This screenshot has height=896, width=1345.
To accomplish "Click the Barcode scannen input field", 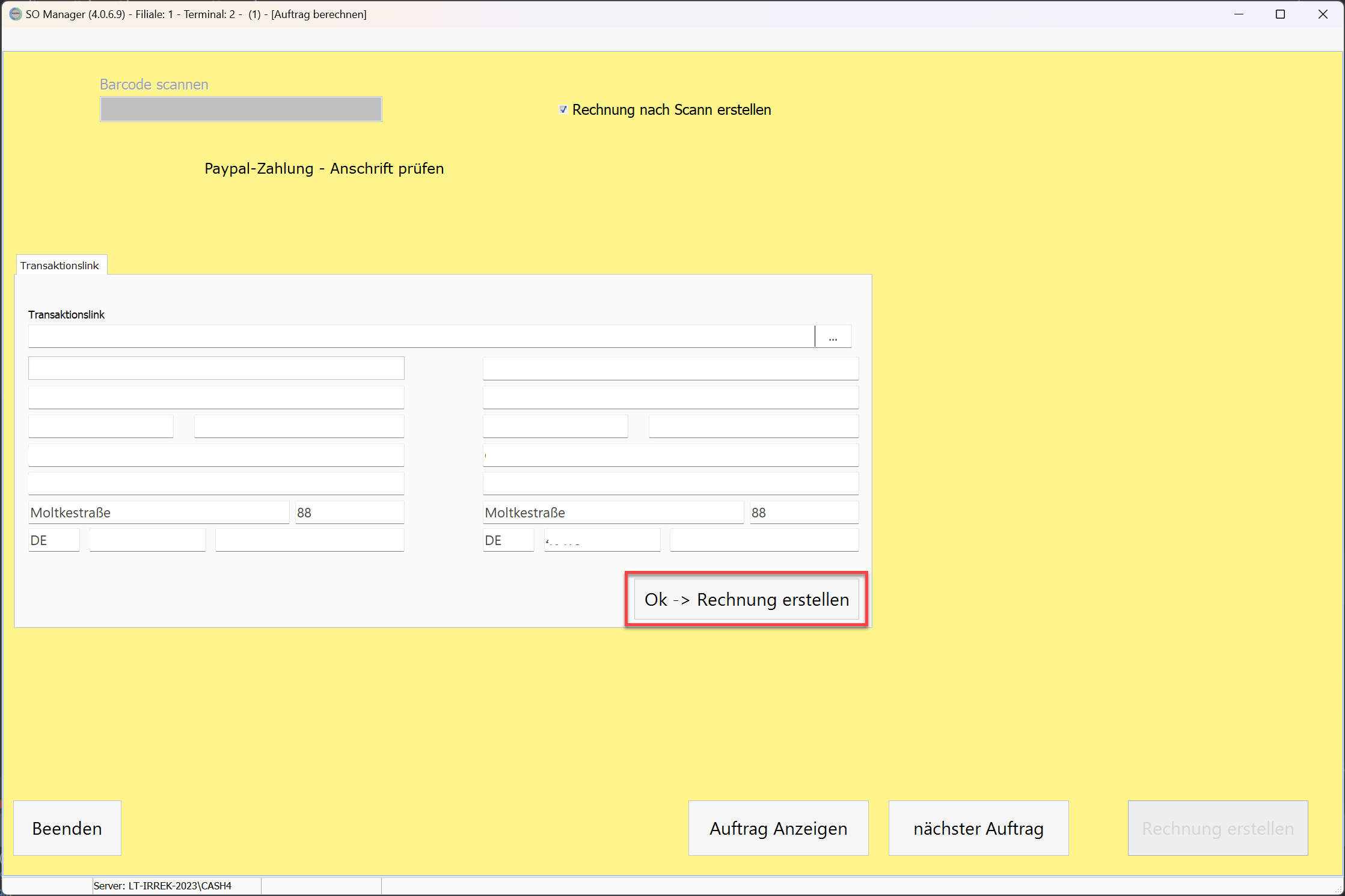I will point(241,109).
